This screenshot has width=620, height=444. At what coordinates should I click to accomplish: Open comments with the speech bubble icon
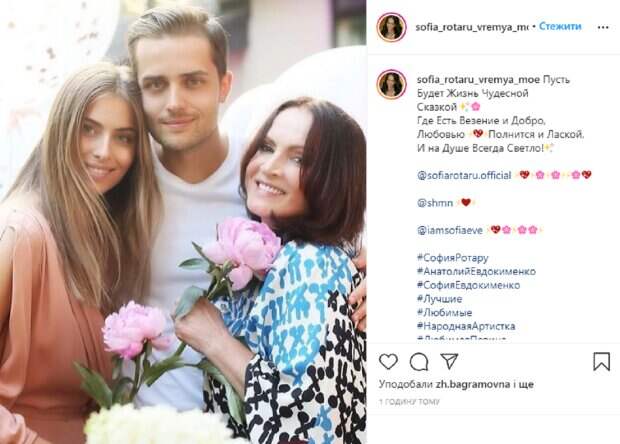[419, 361]
